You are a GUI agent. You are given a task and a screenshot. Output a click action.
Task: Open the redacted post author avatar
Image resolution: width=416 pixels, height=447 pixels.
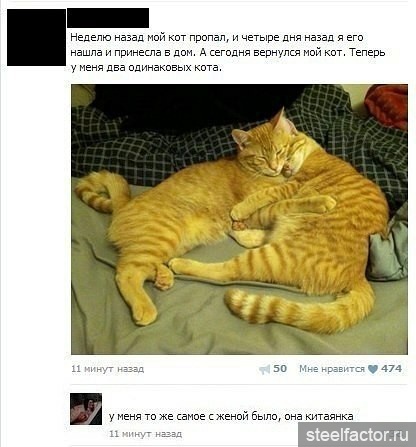pos(36,37)
